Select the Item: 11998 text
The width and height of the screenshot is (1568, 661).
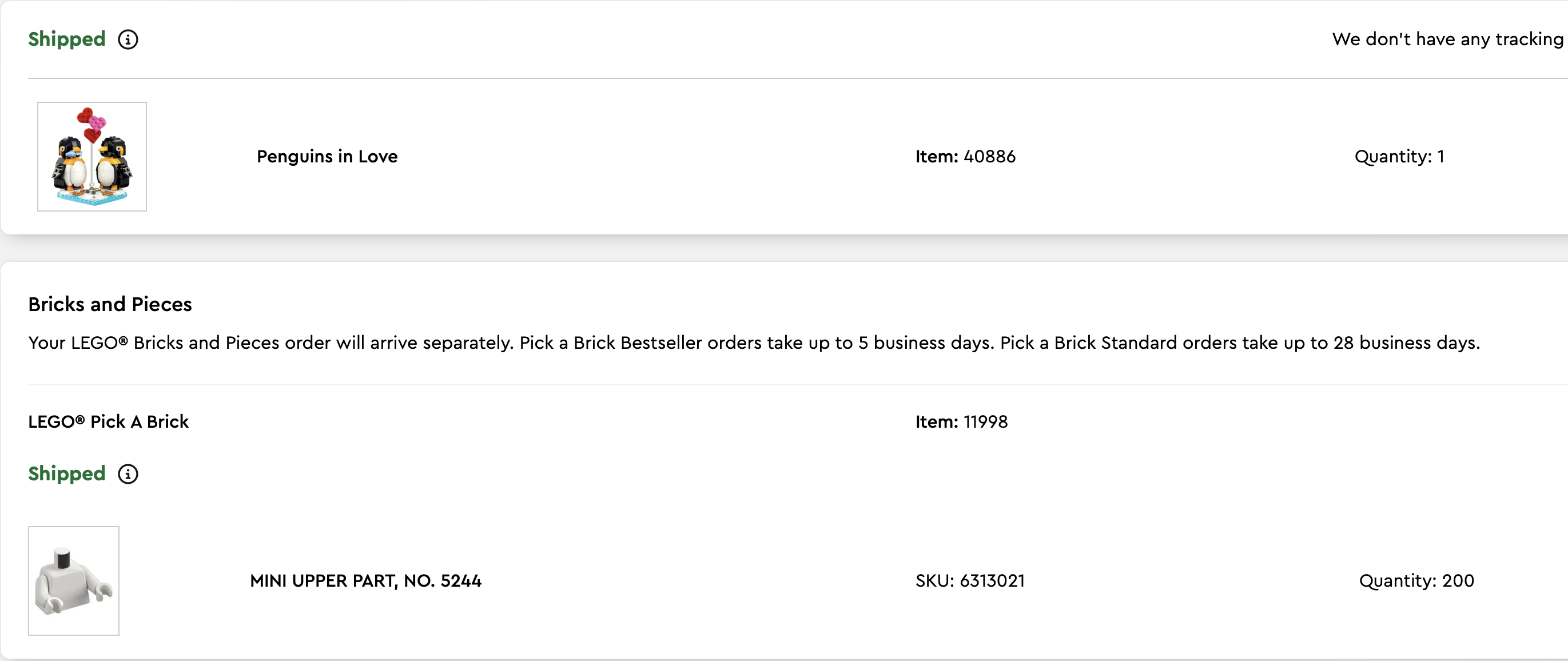tap(962, 422)
